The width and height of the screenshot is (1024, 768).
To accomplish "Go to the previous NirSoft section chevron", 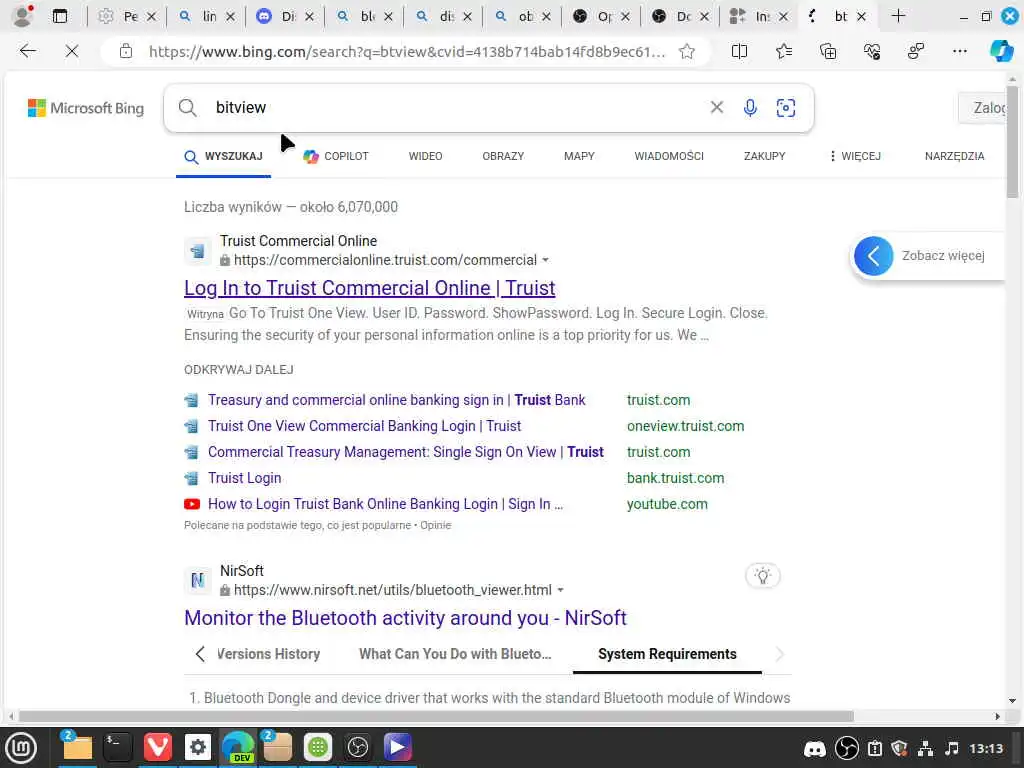I will pos(200,654).
